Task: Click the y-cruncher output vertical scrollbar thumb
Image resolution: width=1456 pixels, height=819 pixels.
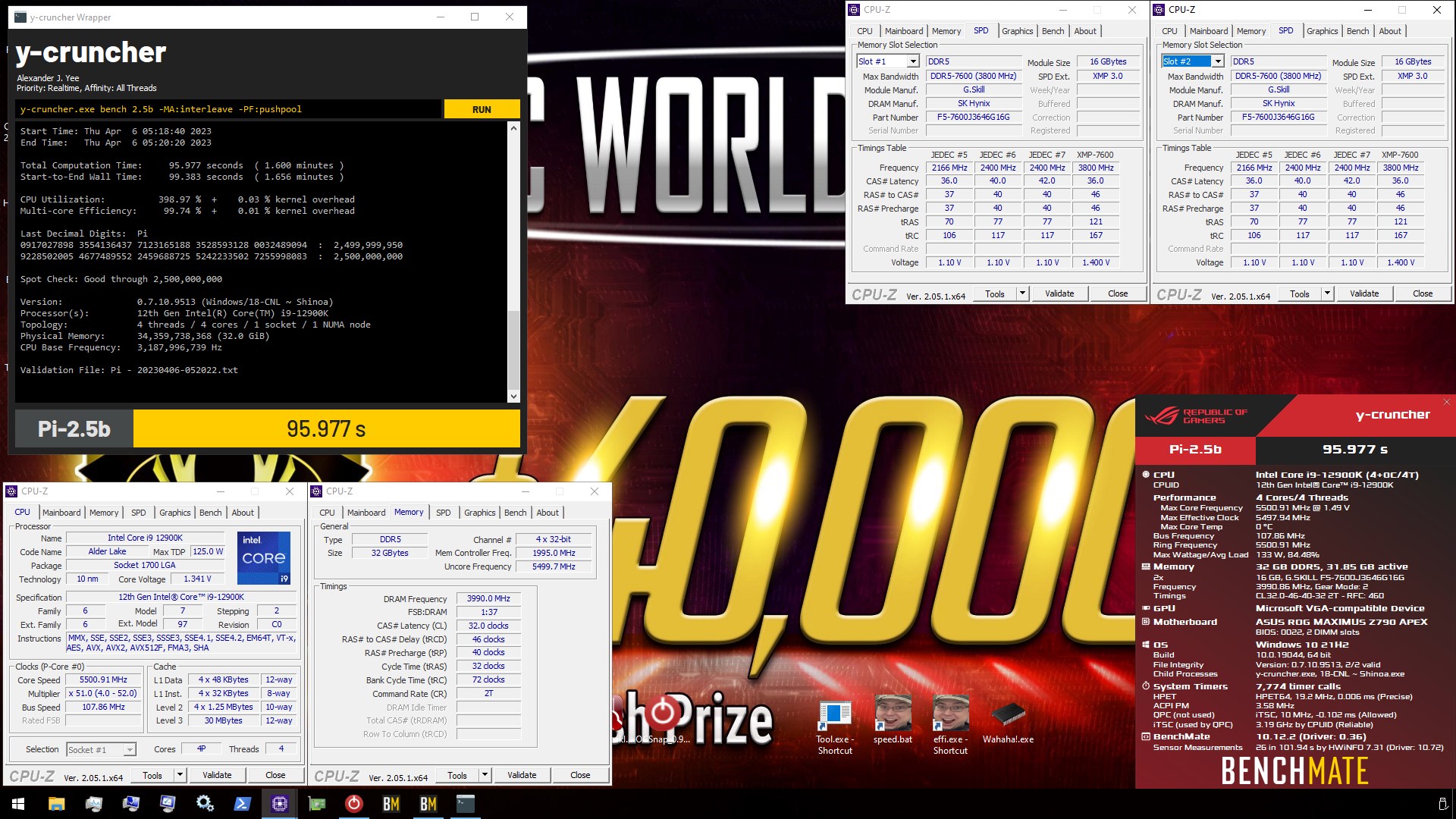Action: (513, 349)
